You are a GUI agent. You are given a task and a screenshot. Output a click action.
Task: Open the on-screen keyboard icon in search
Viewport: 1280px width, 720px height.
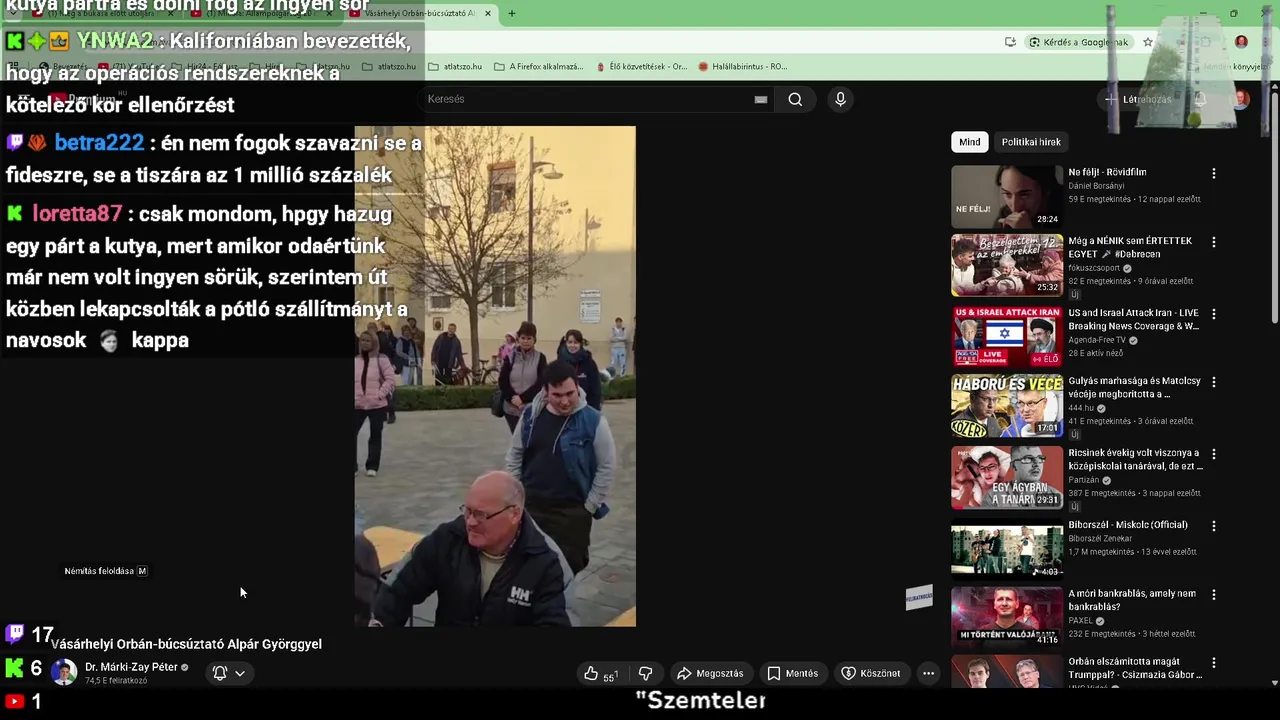click(x=761, y=99)
